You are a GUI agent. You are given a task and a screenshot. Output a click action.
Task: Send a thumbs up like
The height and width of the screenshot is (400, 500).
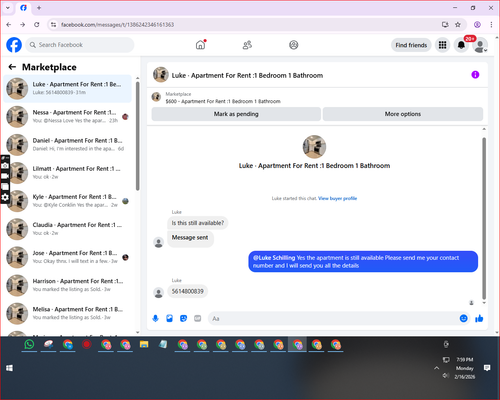click(479, 318)
